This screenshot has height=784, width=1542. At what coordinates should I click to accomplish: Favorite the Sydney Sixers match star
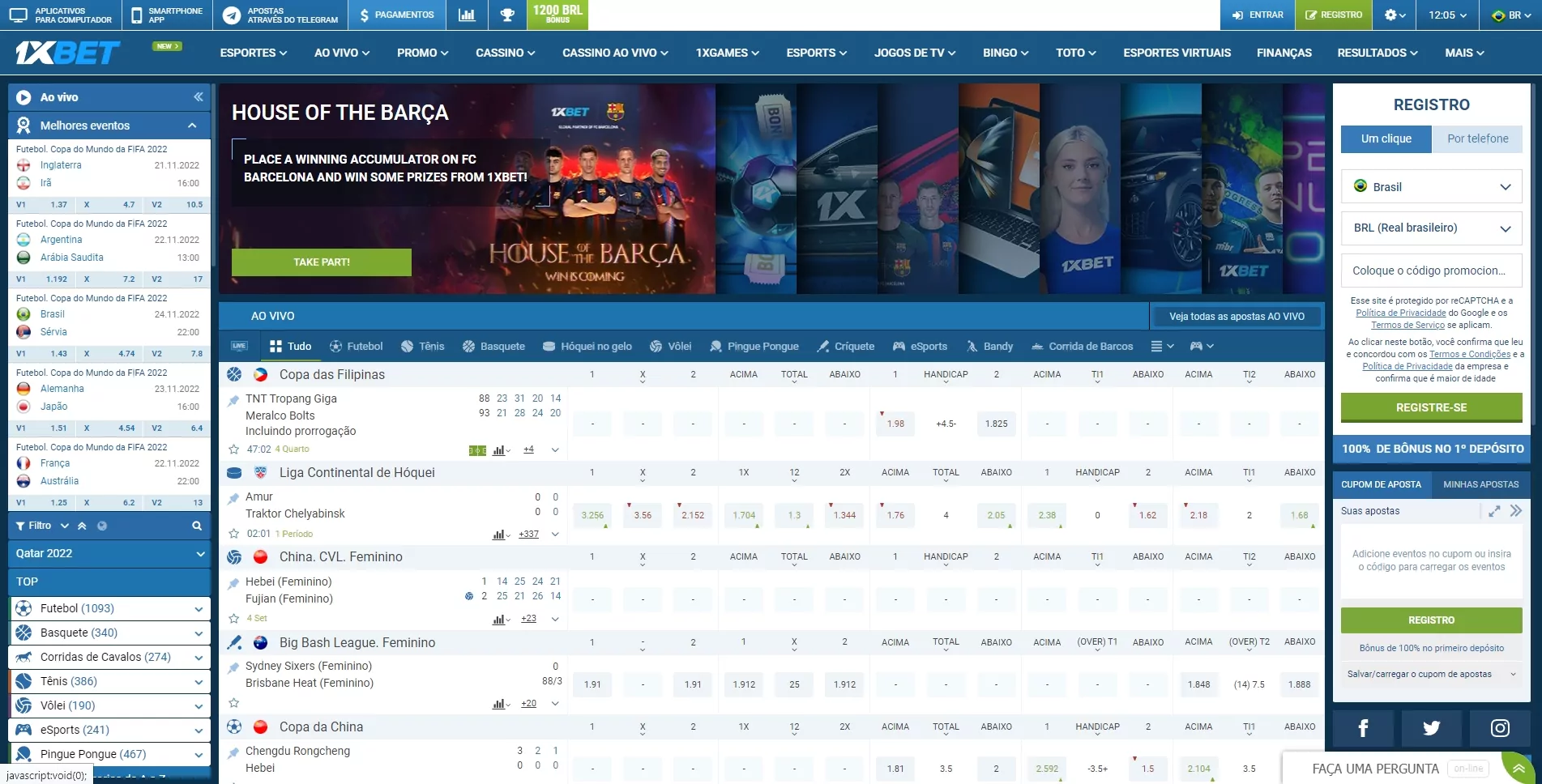(233, 703)
